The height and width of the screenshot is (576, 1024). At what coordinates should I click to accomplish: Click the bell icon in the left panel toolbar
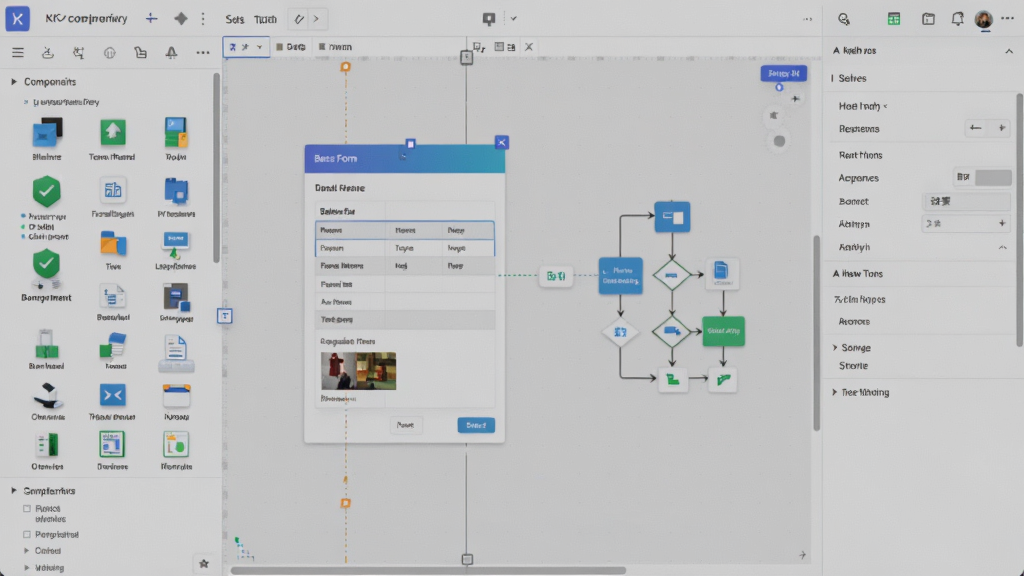171,52
